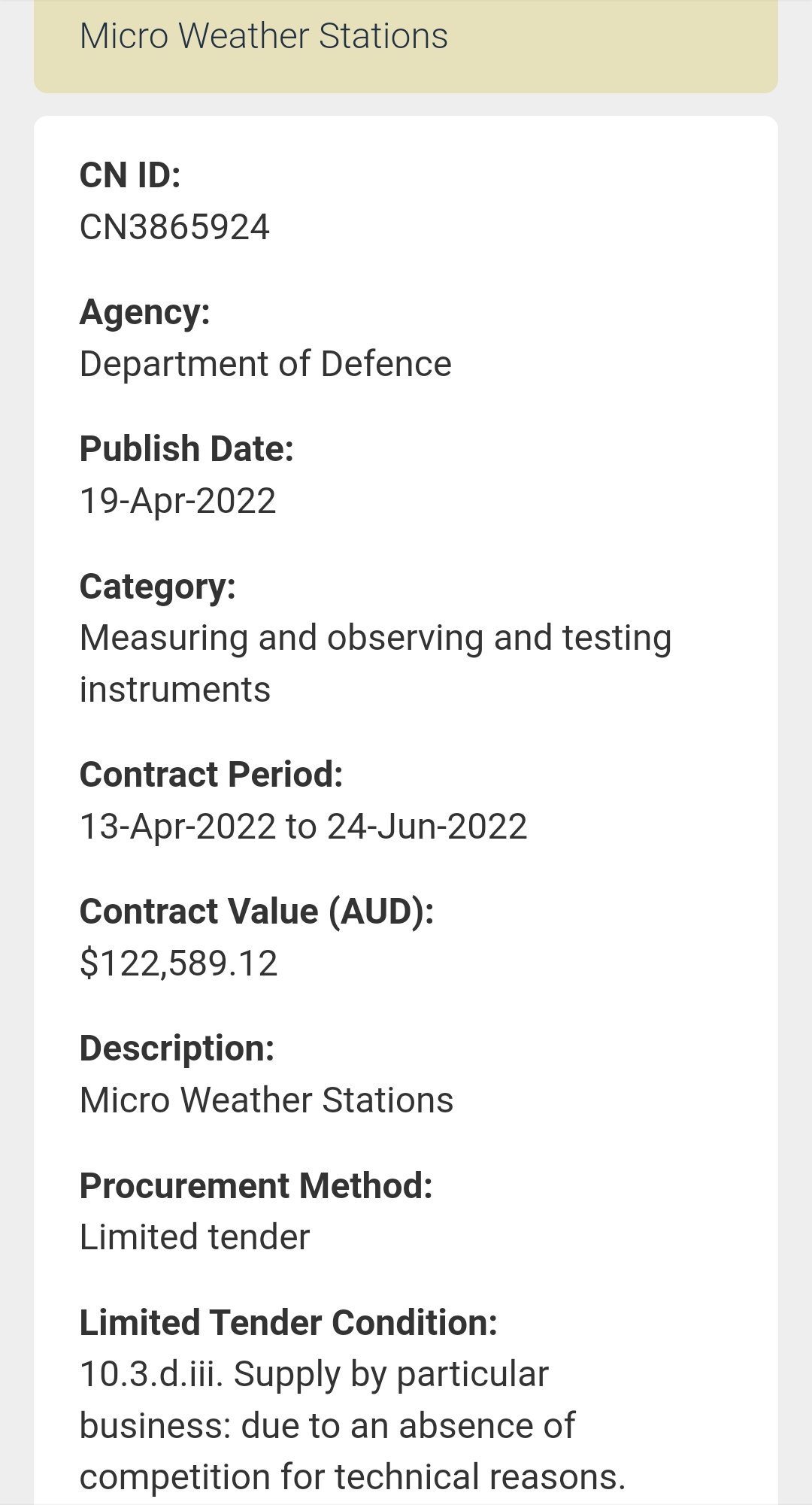The image size is (812, 1505).
Task: Click the Contract Period label
Action: point(211,775)
